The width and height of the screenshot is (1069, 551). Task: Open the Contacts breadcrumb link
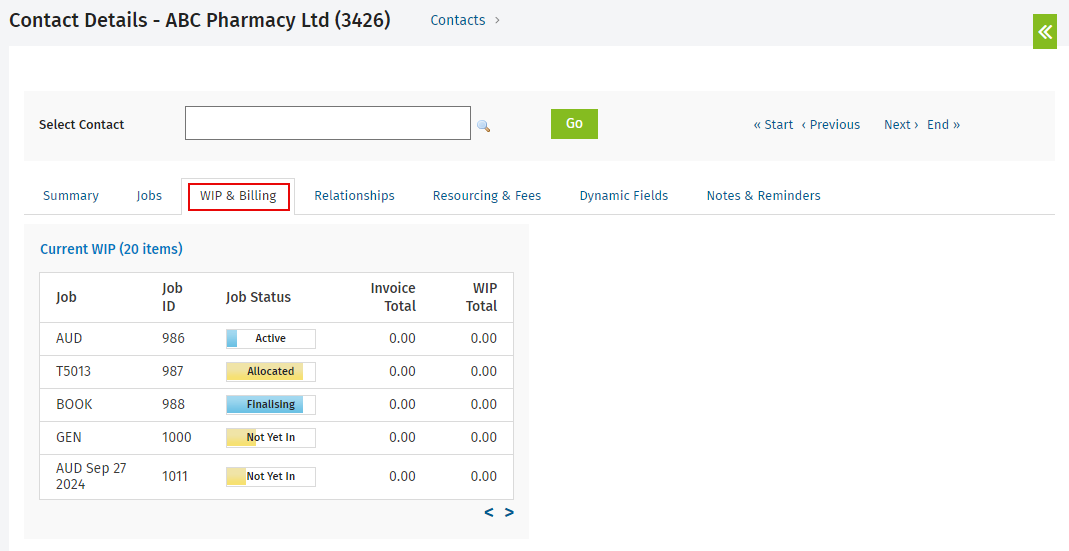pos(457,20)
